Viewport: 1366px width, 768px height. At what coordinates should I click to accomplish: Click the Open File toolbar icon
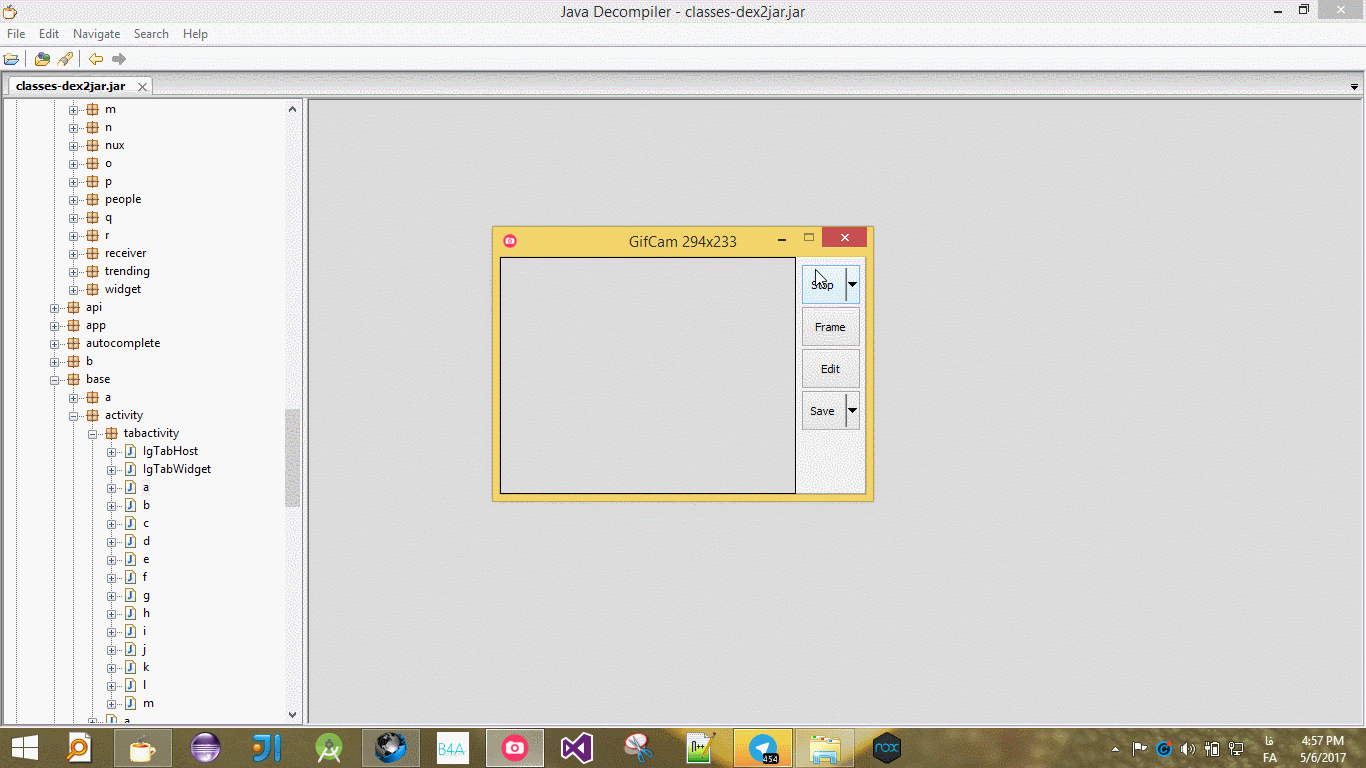click(x=12, y=59)
